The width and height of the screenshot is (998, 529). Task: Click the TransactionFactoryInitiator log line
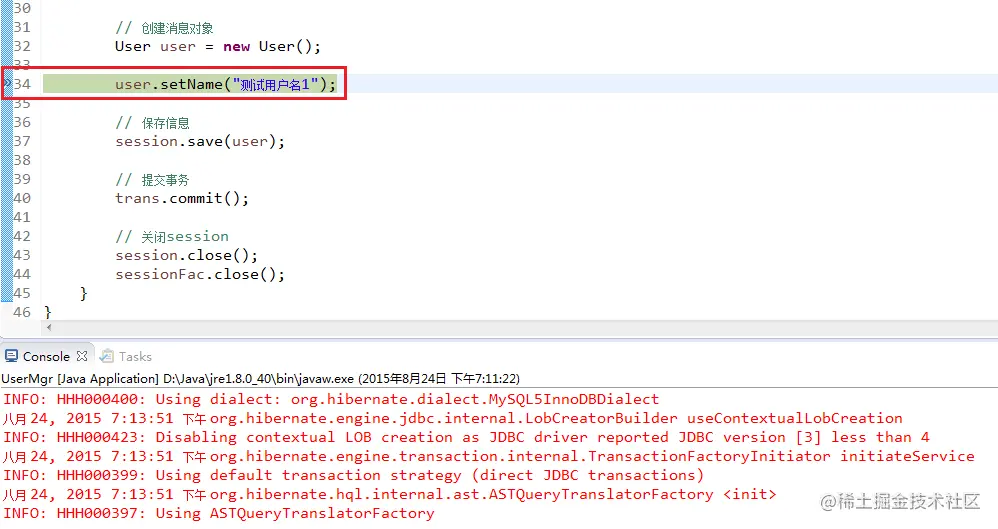pos(489,456)
